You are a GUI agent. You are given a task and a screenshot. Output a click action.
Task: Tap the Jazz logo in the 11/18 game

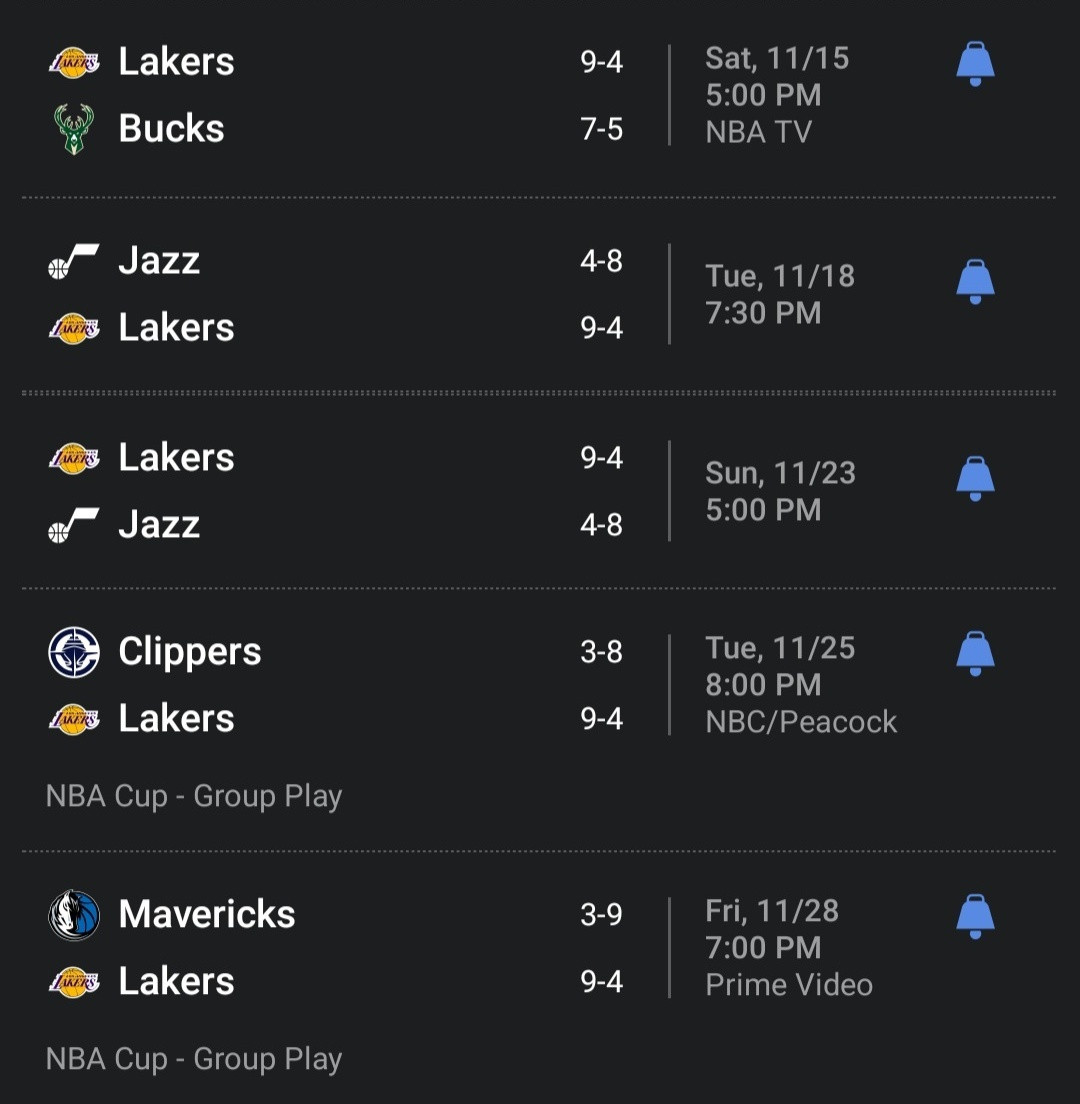point(74,262)
